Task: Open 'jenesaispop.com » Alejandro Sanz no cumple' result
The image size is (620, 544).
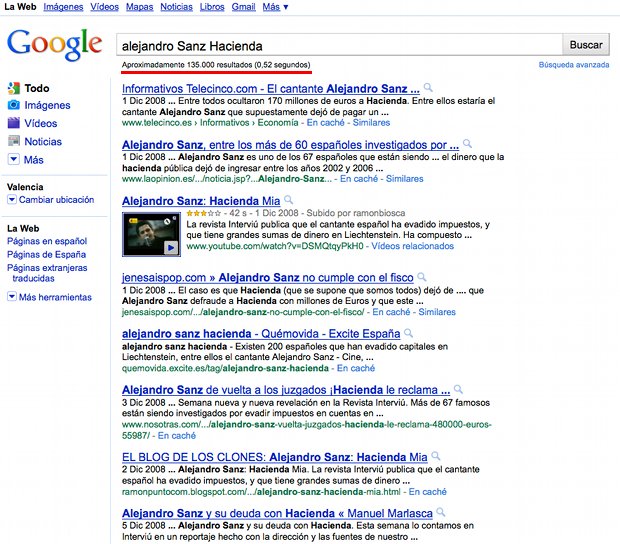Action: tap(268, 278)
